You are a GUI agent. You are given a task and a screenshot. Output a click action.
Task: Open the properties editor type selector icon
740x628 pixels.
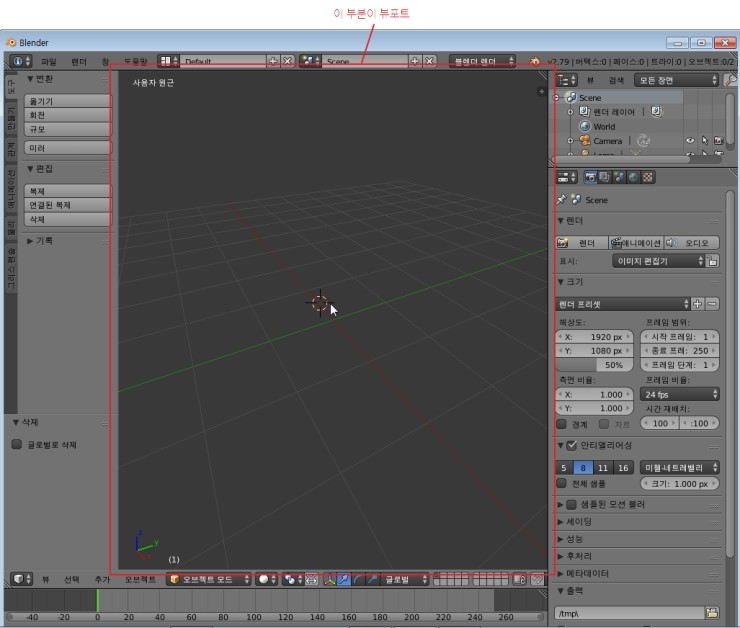point(567,177)
